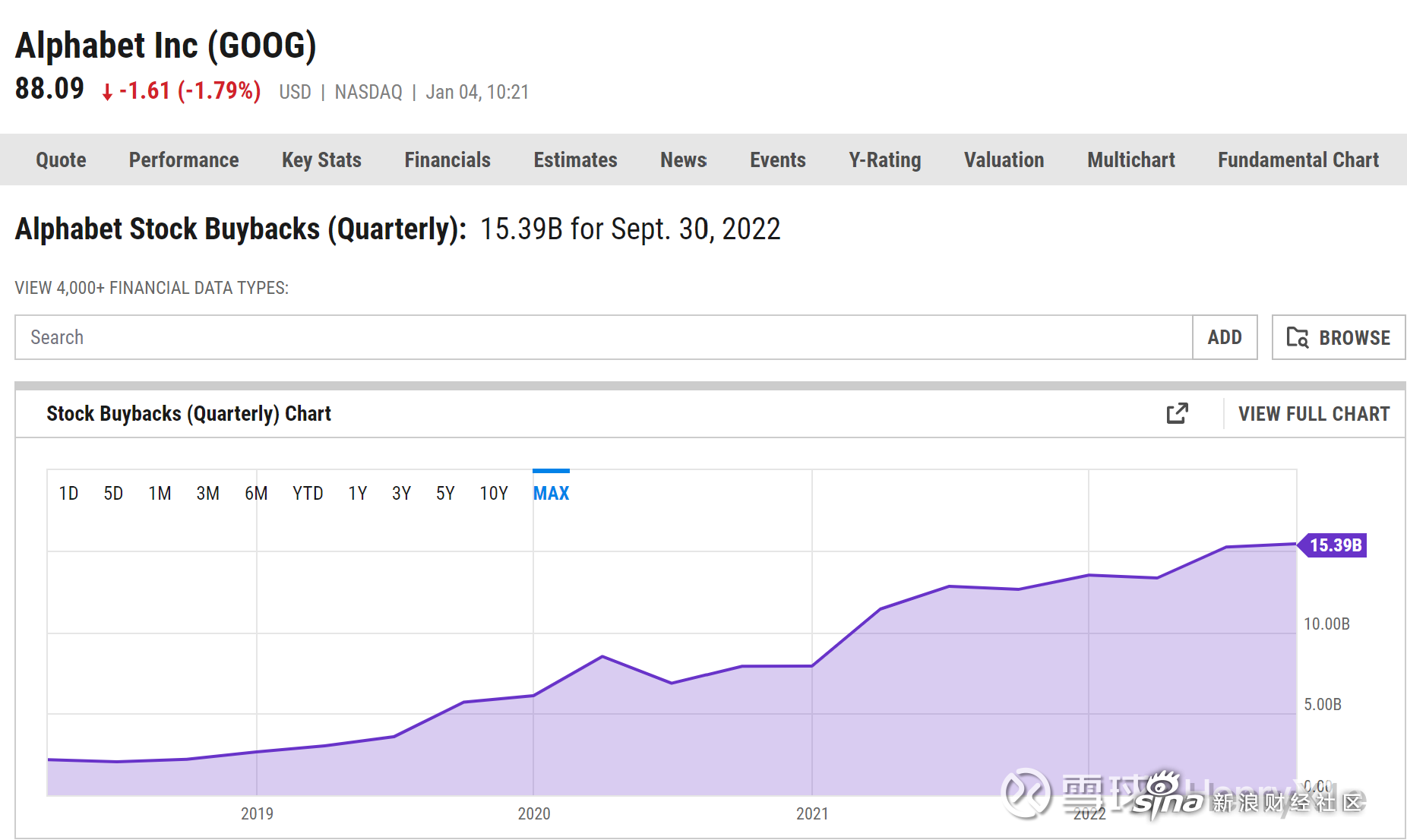Select the Y-Rating tab
This screenshot has width=1407, height=840.
coord(884,159)
